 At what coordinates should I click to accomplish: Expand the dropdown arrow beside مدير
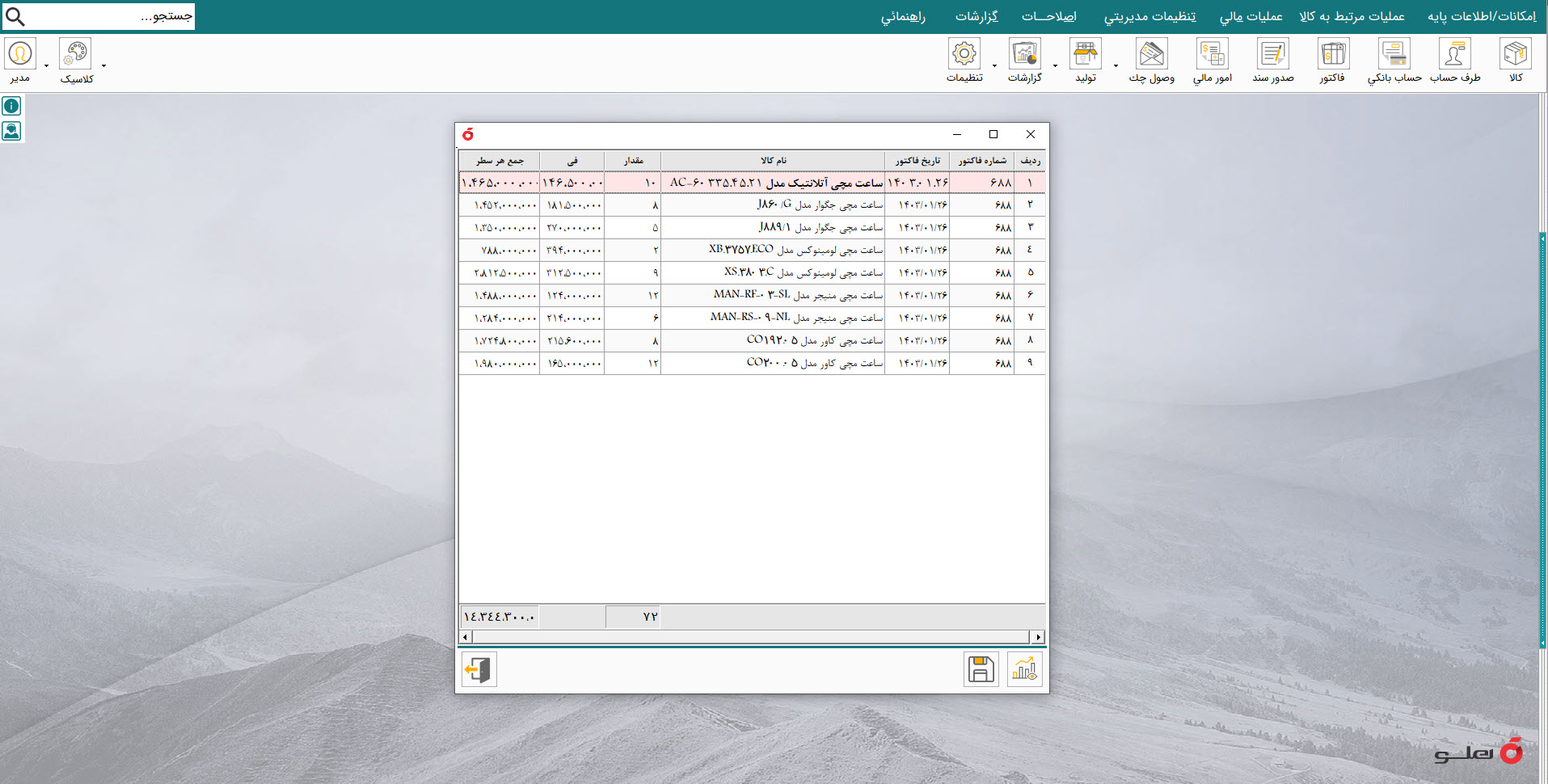46,65
